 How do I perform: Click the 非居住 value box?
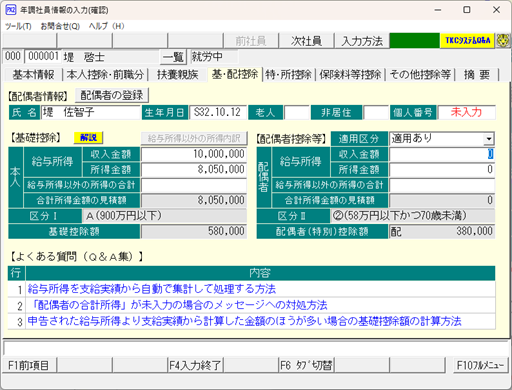point(376,112)
